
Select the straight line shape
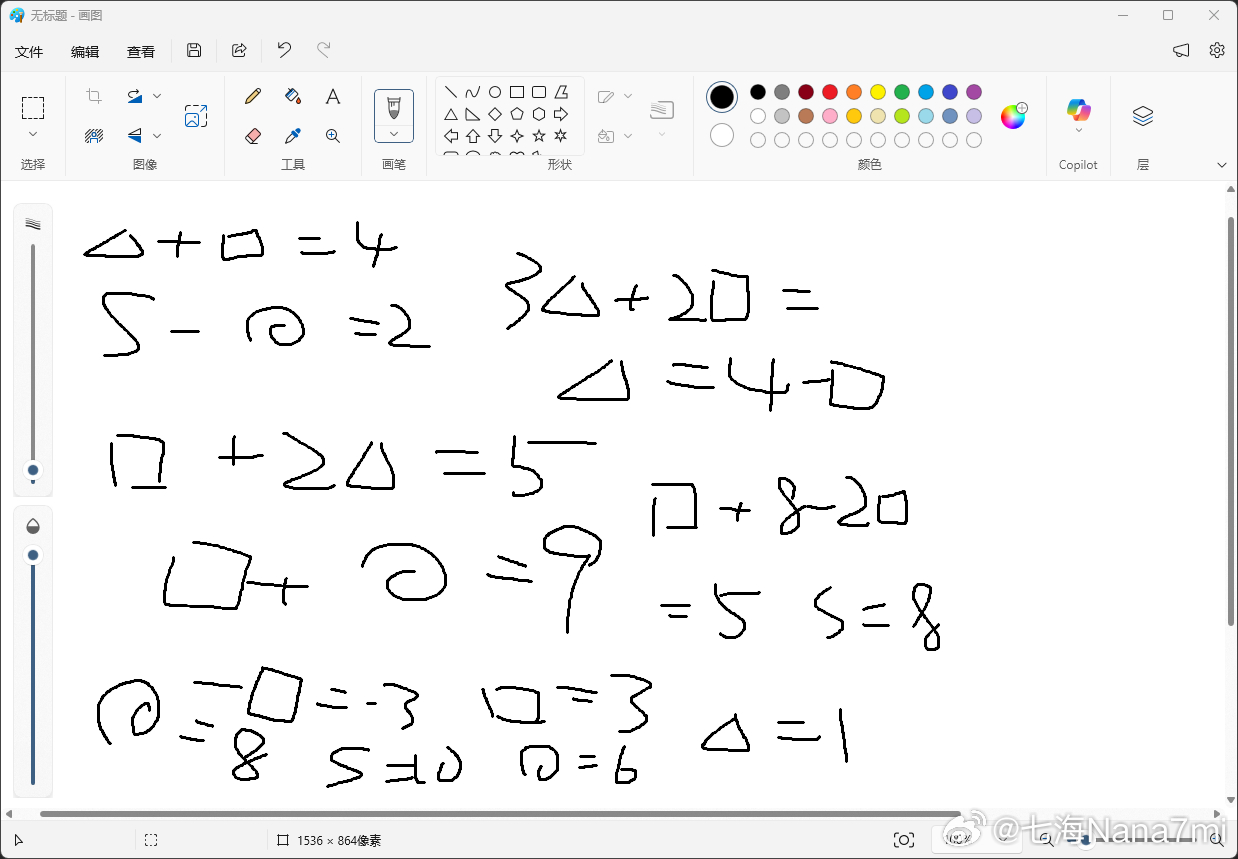point(451,92)
